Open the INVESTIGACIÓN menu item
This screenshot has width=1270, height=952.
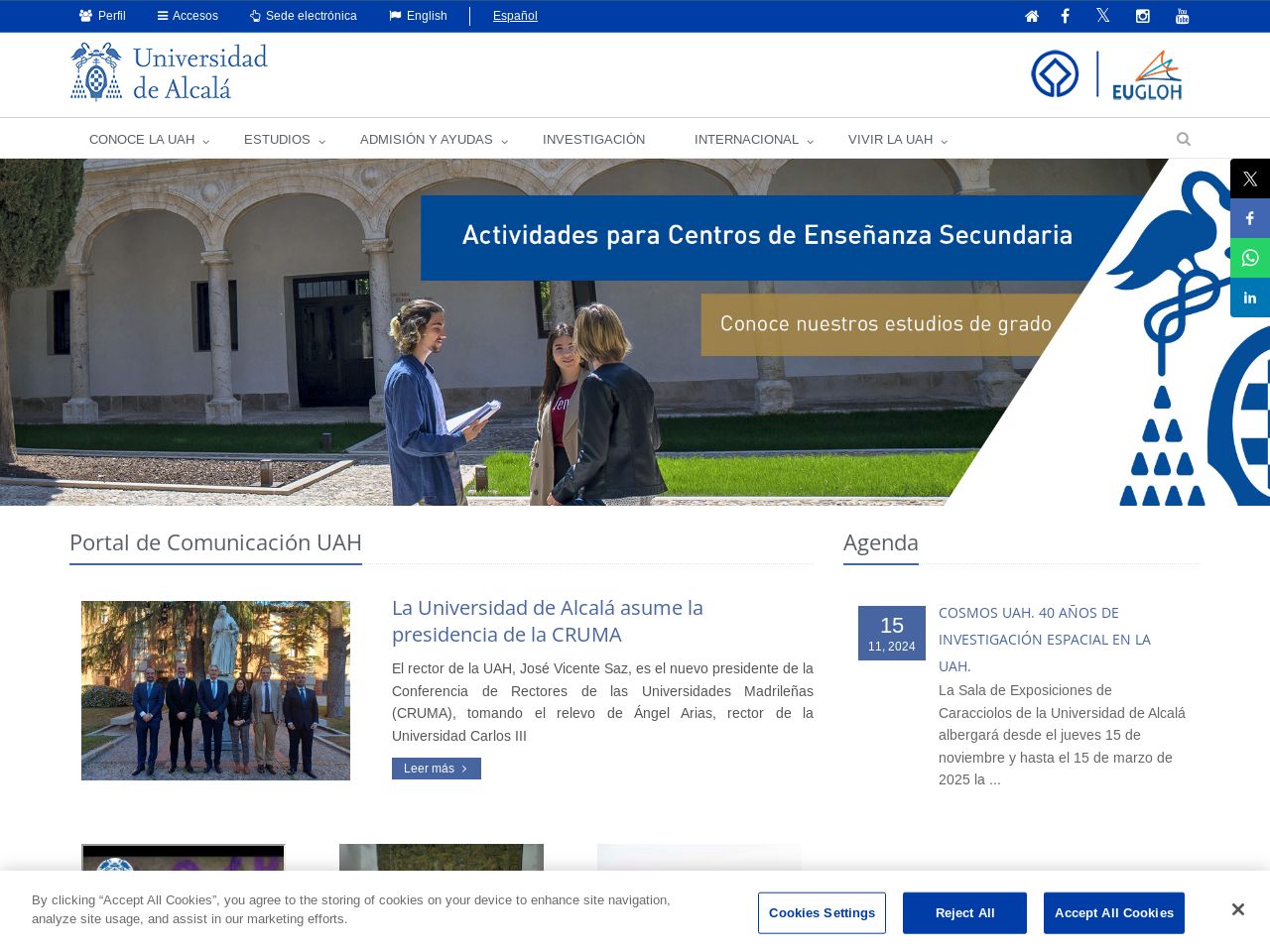(x=593, y=139)
